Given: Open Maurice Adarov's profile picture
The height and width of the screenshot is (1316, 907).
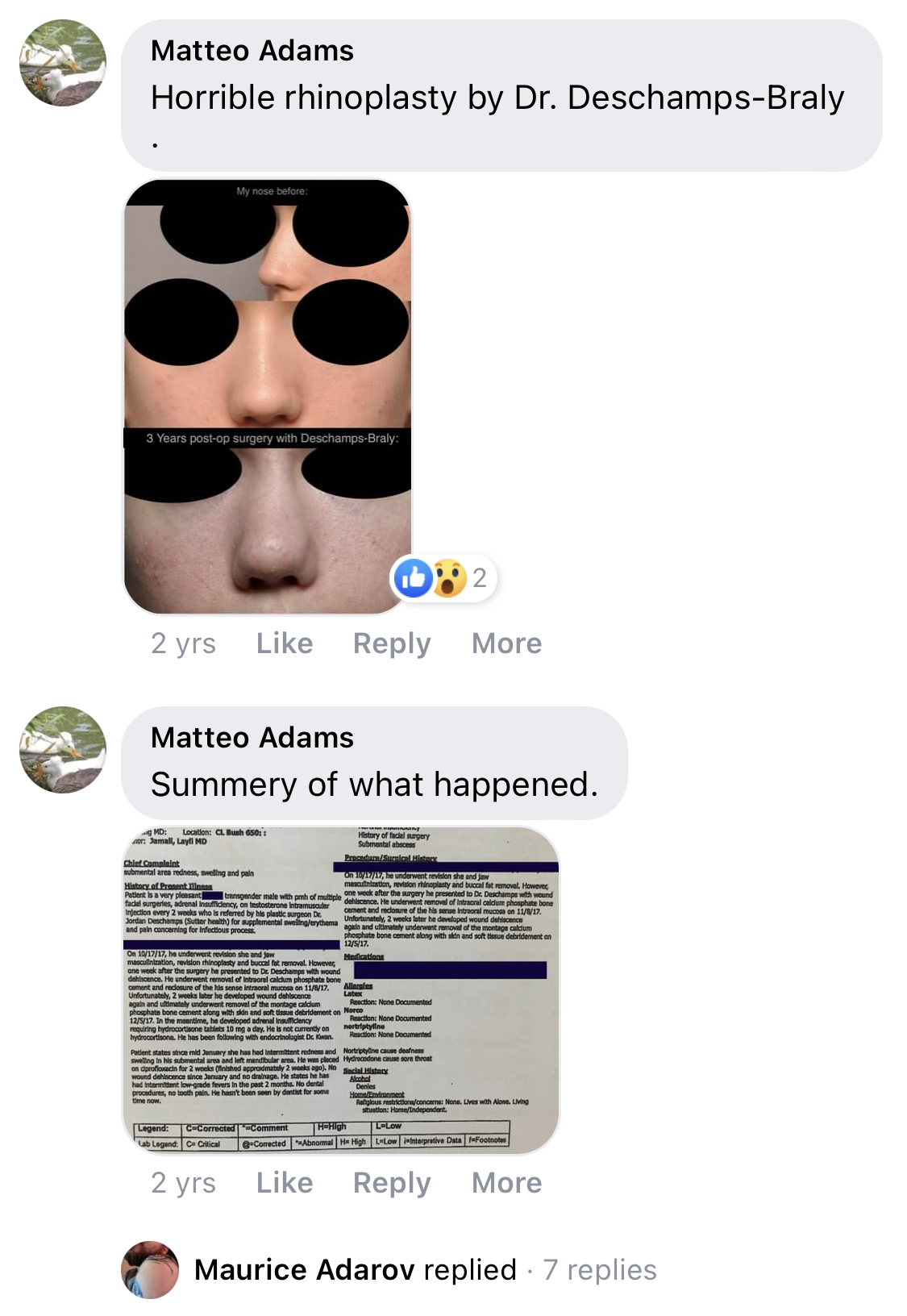Looking at the screenshot, I should (150, 1269).
